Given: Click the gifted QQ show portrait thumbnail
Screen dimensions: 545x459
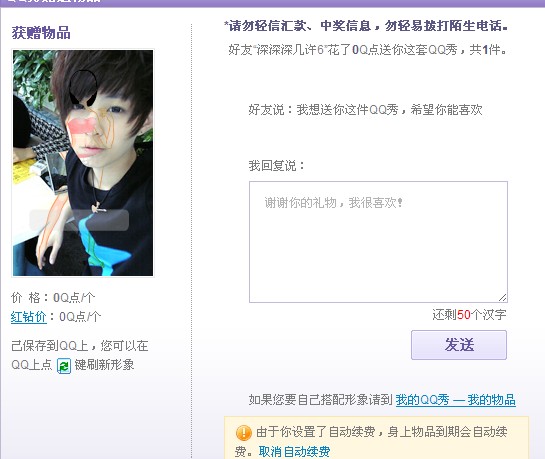Looking at the screenshot, I should coord(83,163).
